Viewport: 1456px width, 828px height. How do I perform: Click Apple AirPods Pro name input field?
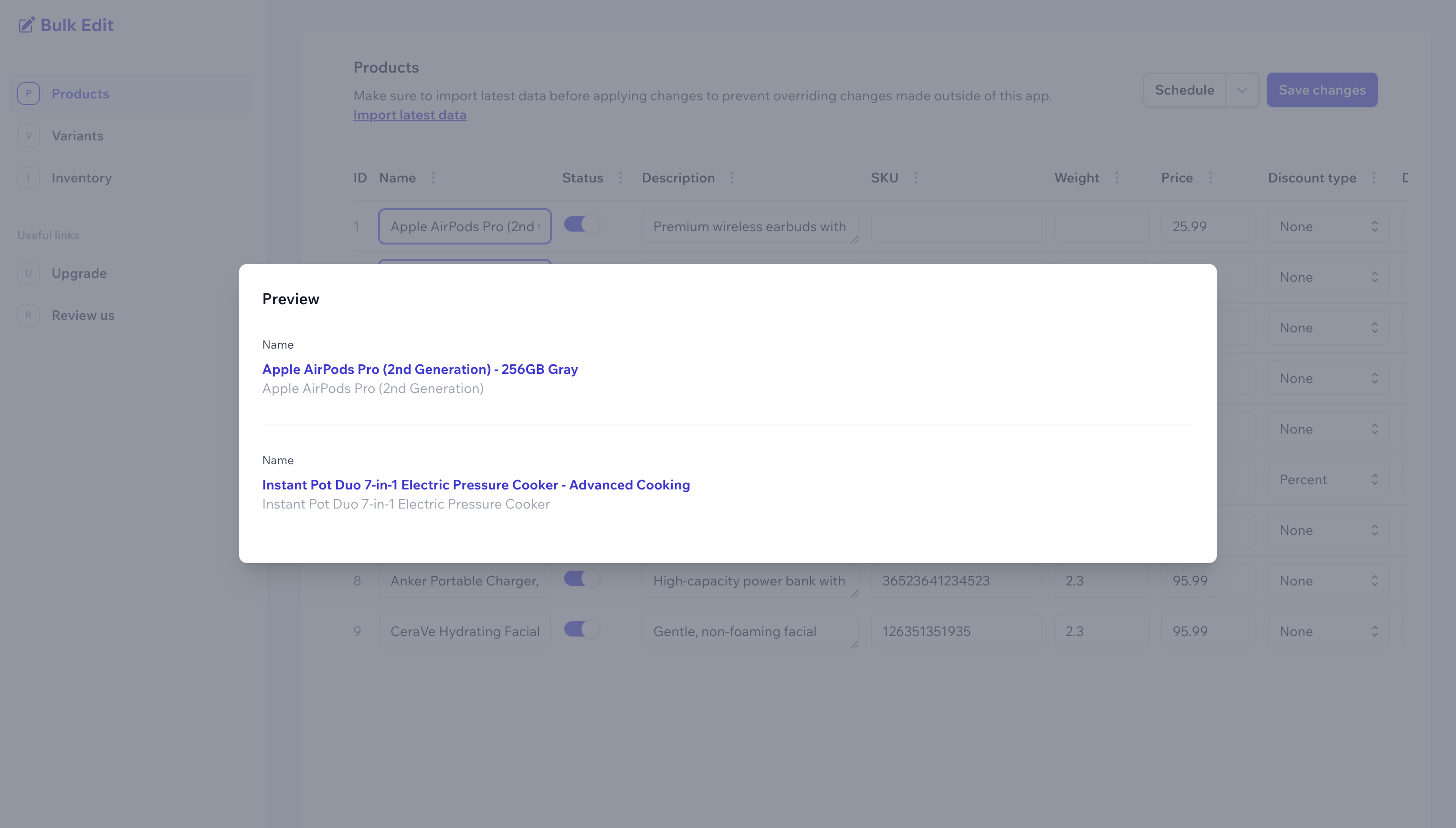[x=465, y=226]
